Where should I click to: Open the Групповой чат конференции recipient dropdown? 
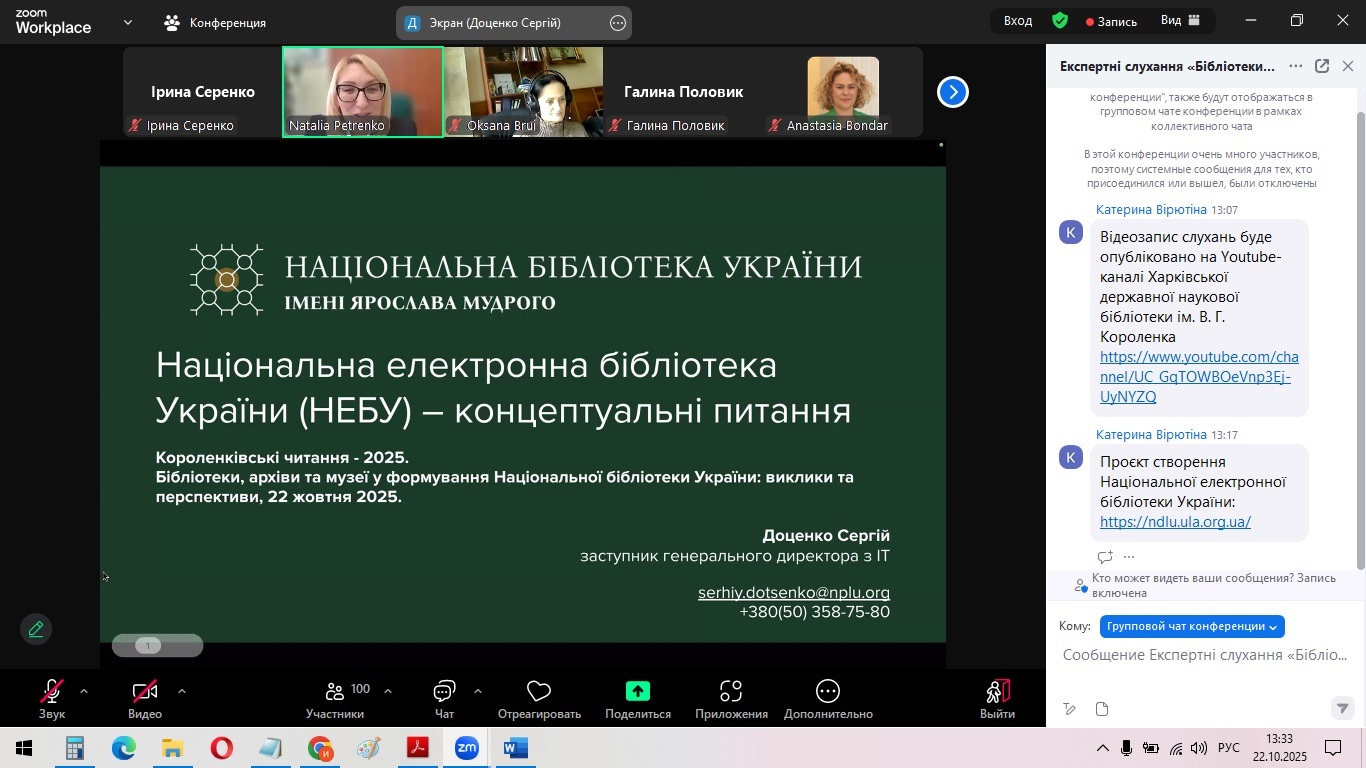point(1191,626)
